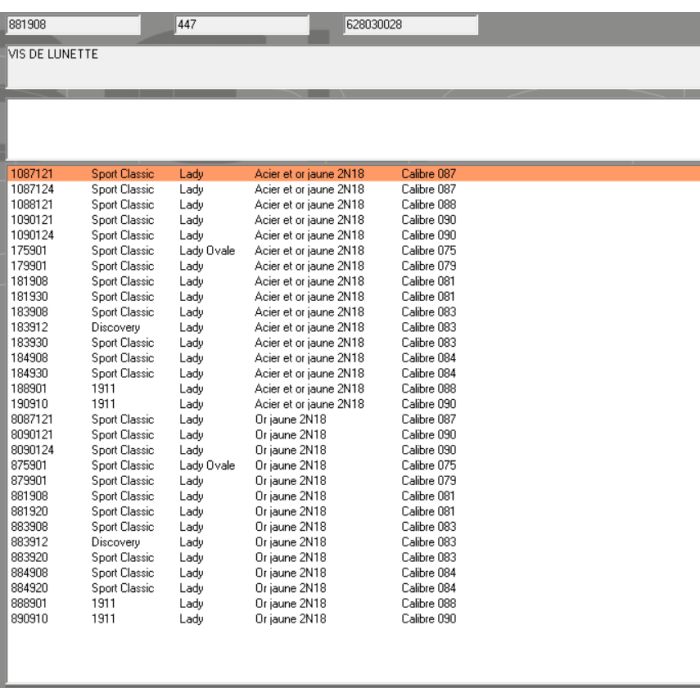The height and width of the screenshot is (700, 700).
Task: Click the input field containing 447
Action: [x=242, y=25]
